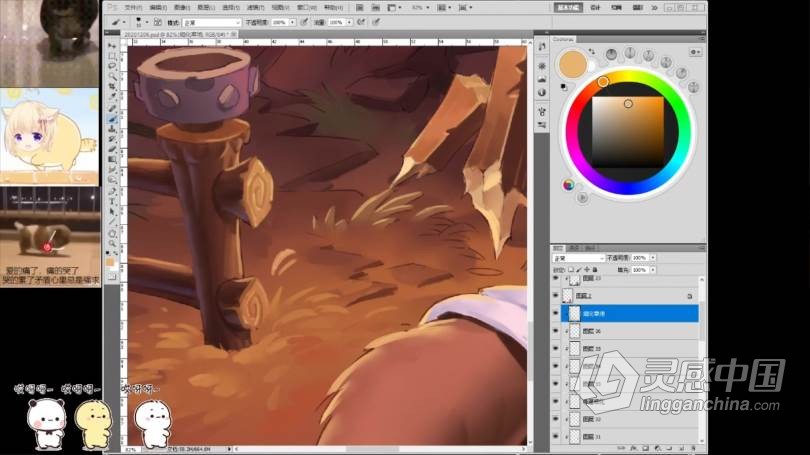Select the Type tool
810x455 pixels.
[112, 202]
